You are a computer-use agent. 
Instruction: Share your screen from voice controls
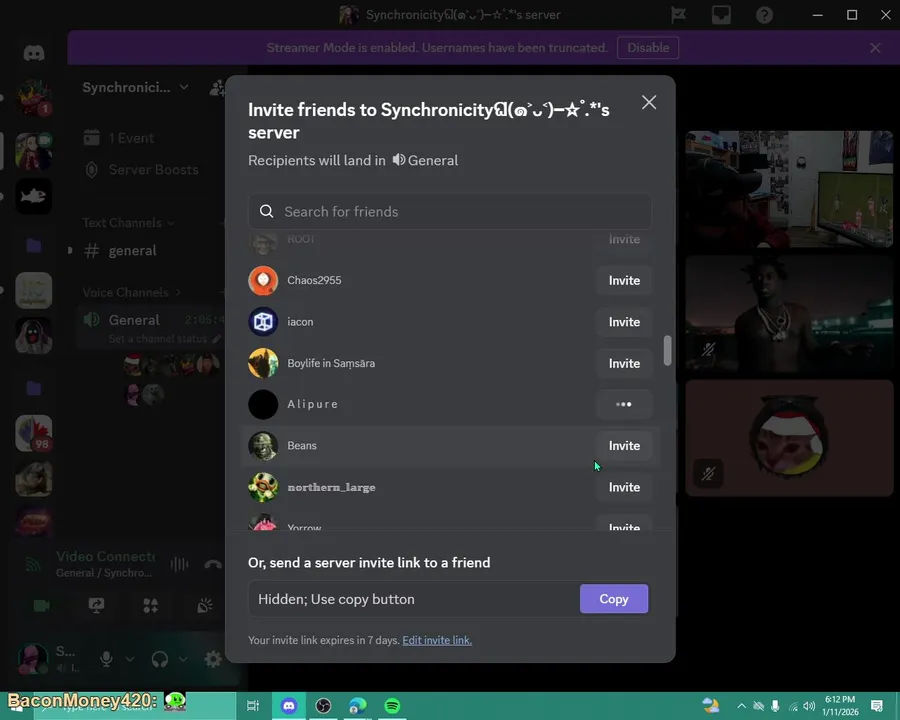coord(96,605)
